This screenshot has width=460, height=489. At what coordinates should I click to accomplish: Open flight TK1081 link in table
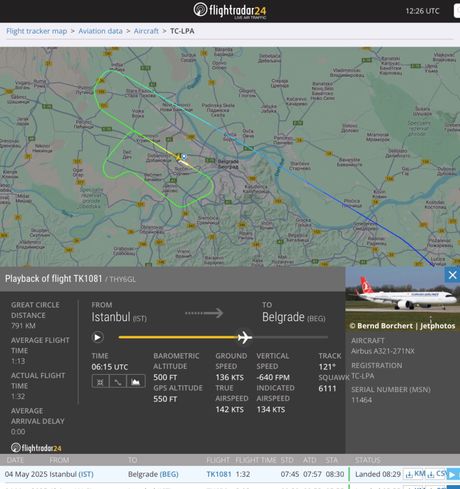tap(219, 474)
